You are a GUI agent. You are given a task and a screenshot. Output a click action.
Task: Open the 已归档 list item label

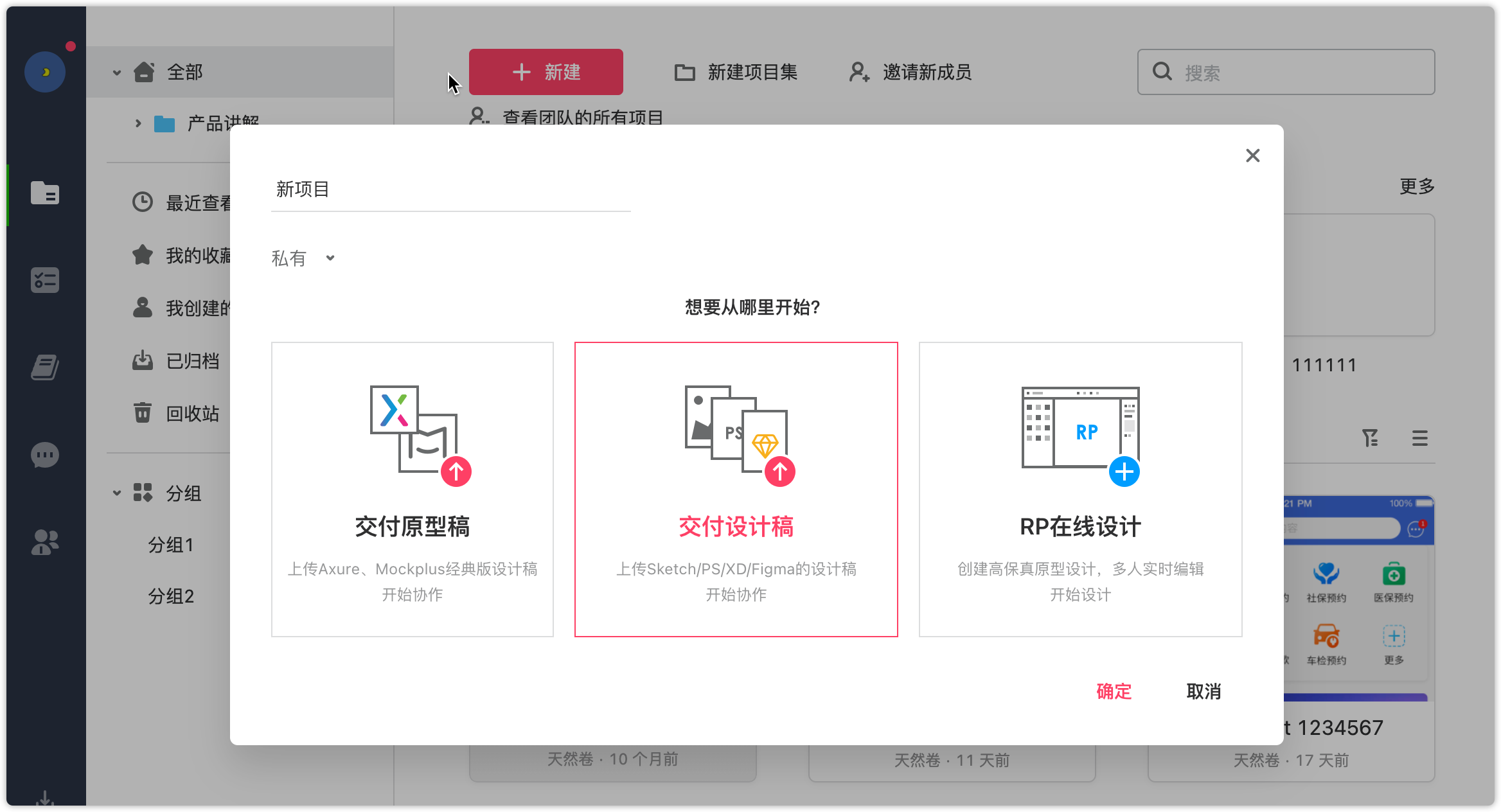pos(193,360)
